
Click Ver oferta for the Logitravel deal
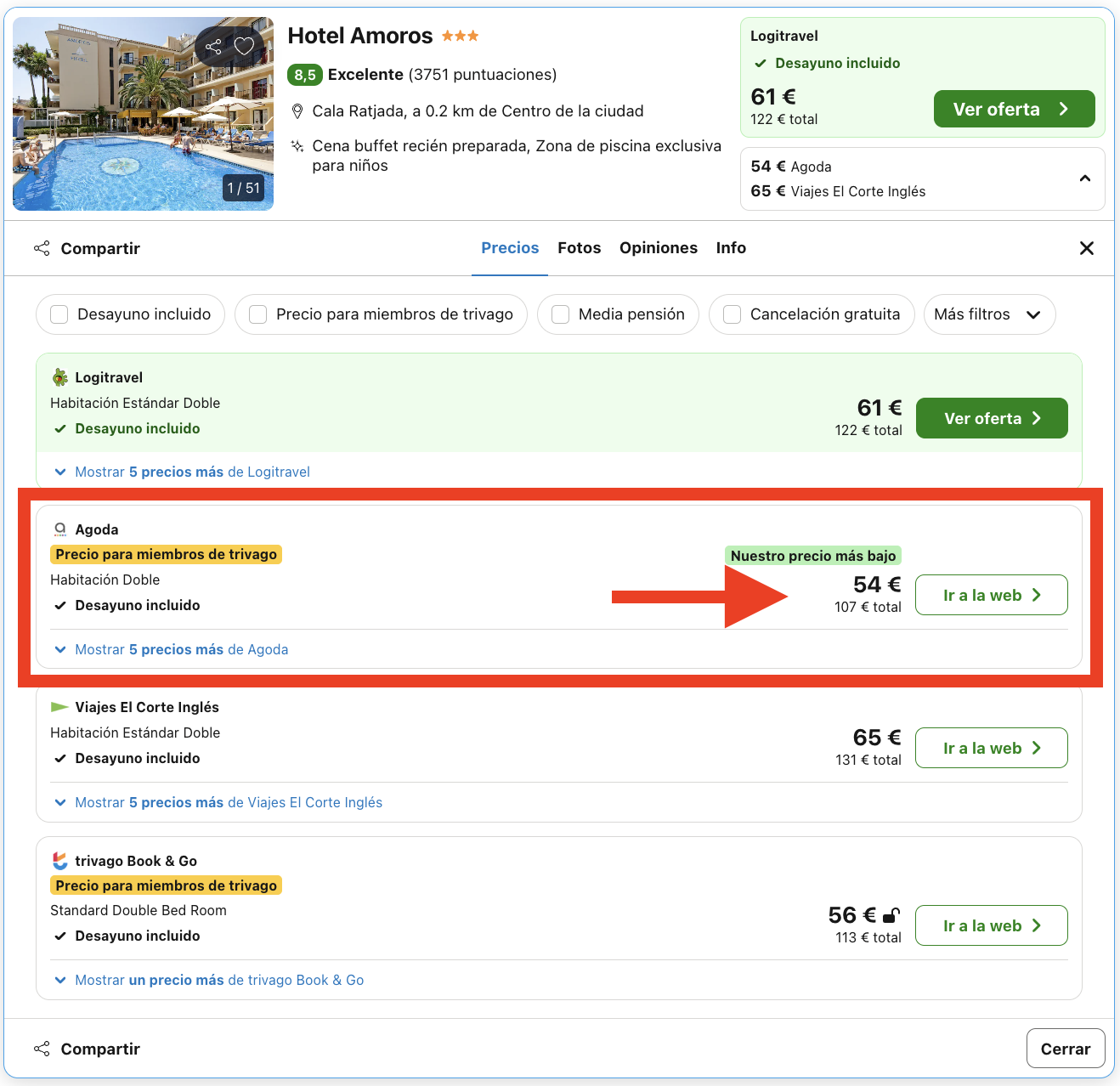(x=991, y=418)
